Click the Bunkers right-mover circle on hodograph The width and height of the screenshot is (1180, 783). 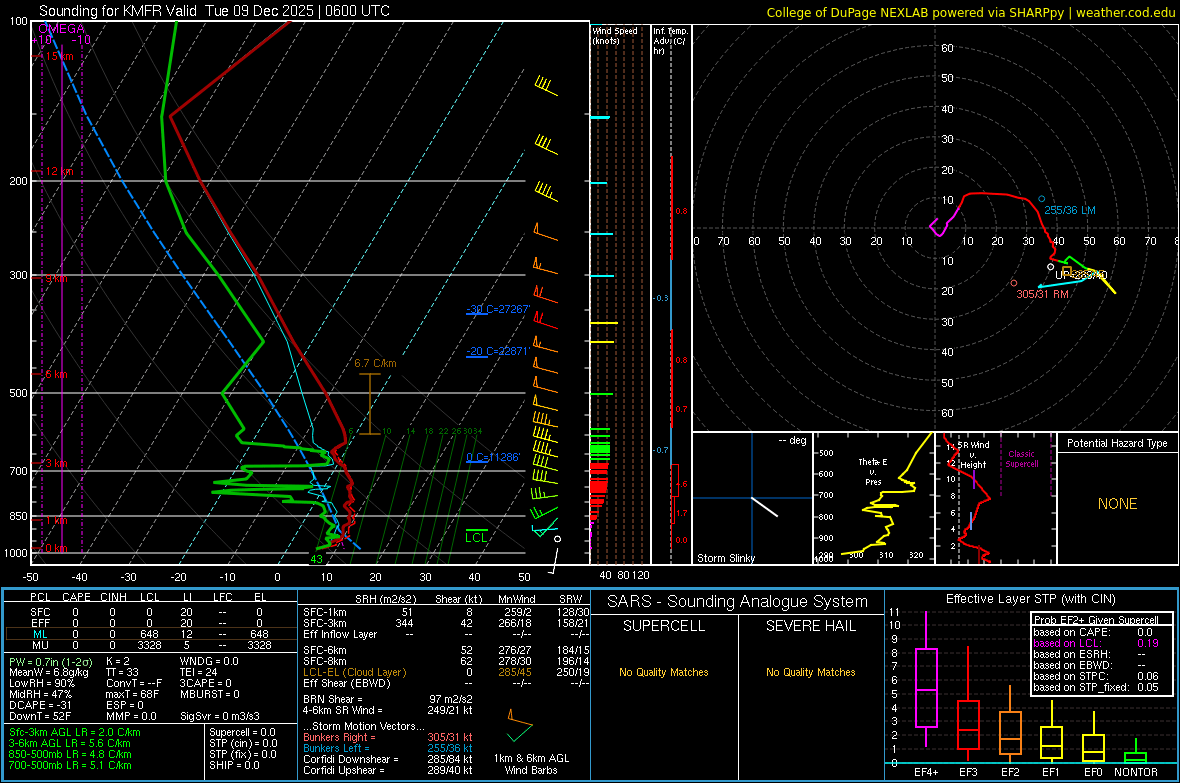[x=1014, y=283]
